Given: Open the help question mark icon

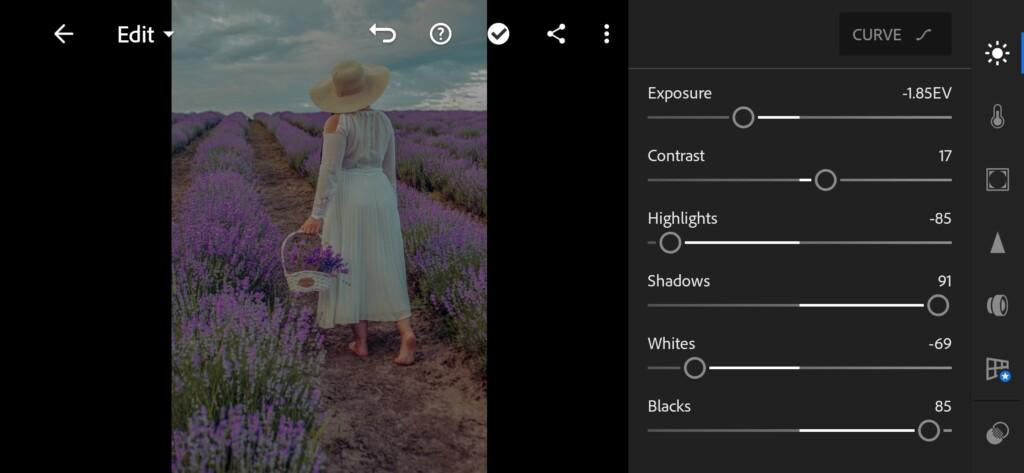Looking at the screenshot, I should point(441,34).
